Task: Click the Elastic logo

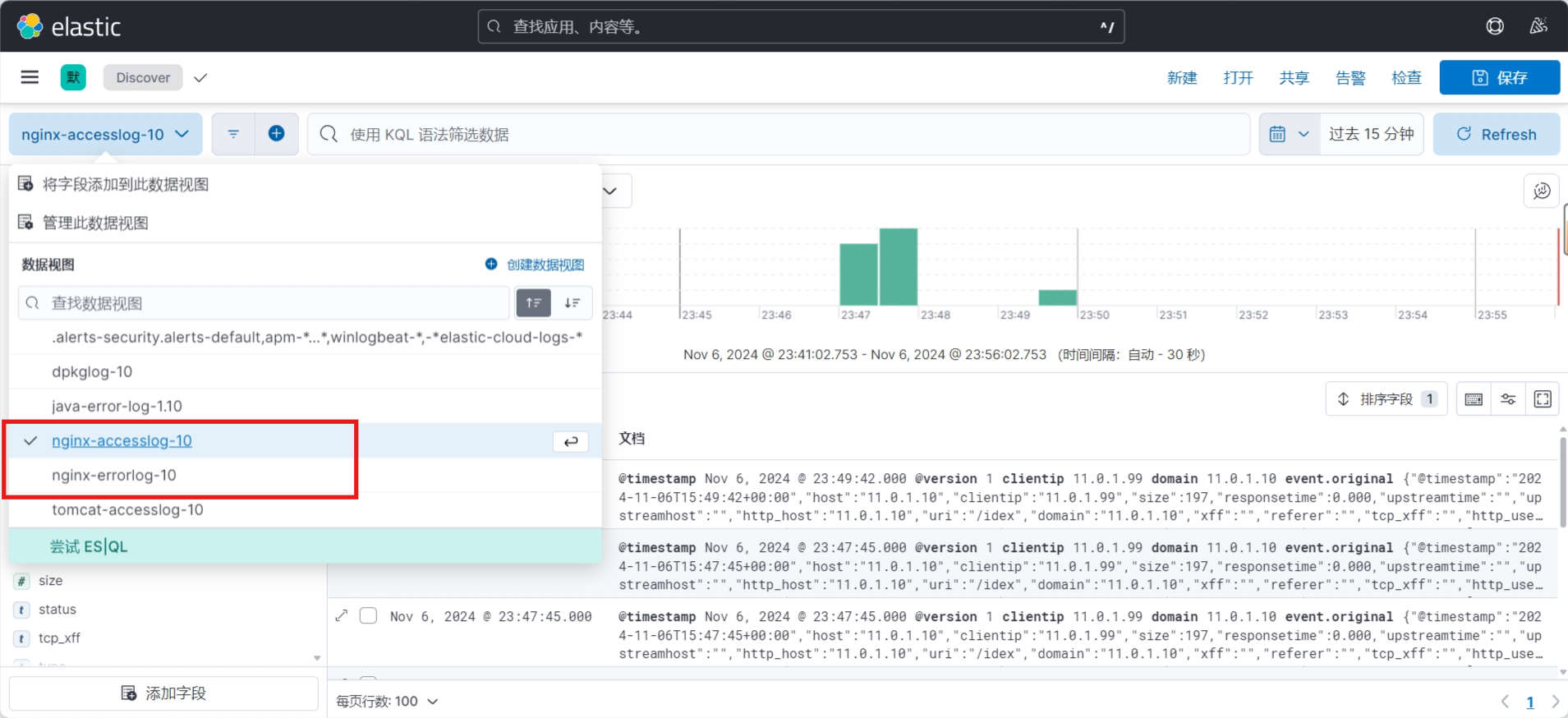Action: point(69,26)
